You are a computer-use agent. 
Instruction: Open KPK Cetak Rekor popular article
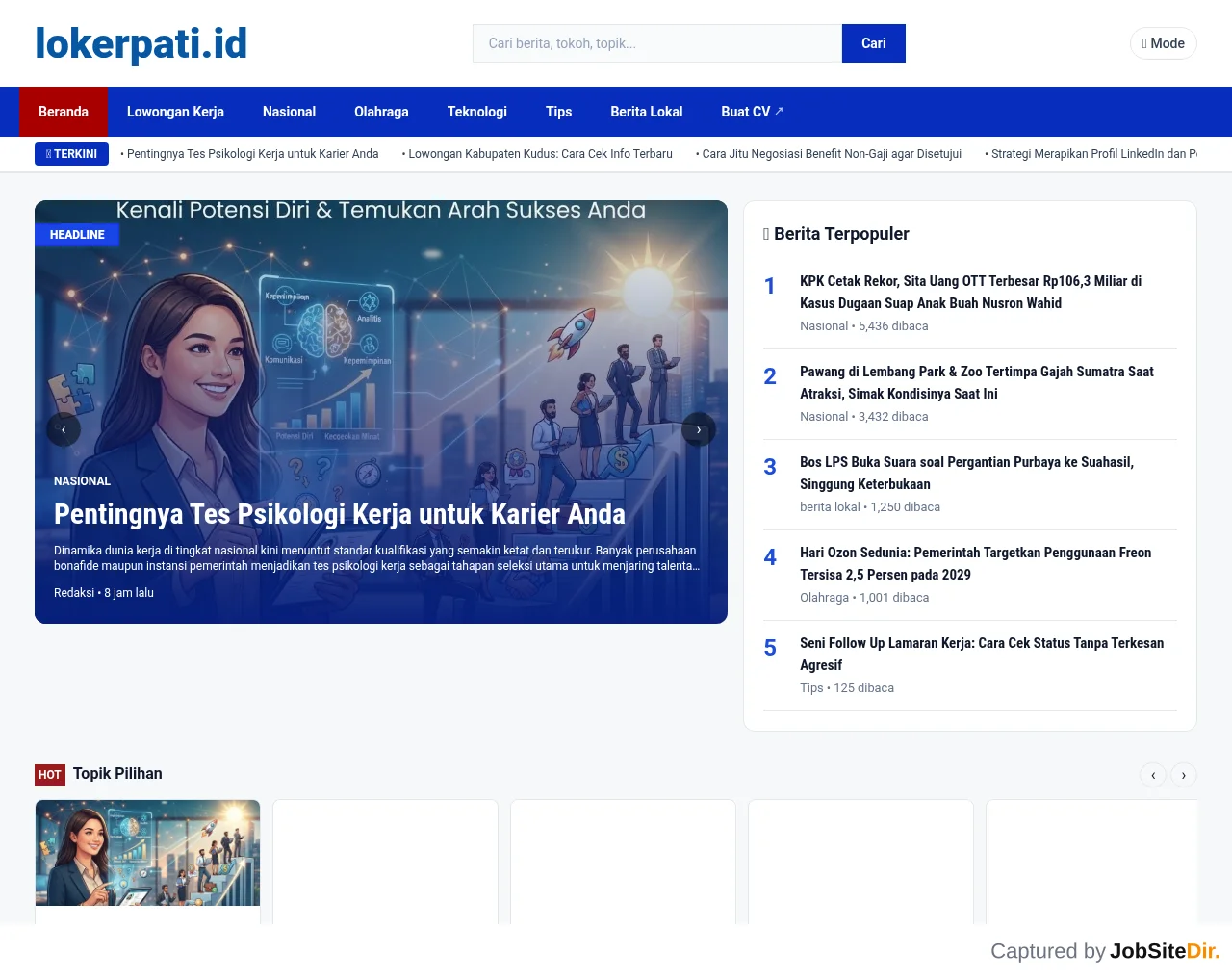(x=970, y=292)
